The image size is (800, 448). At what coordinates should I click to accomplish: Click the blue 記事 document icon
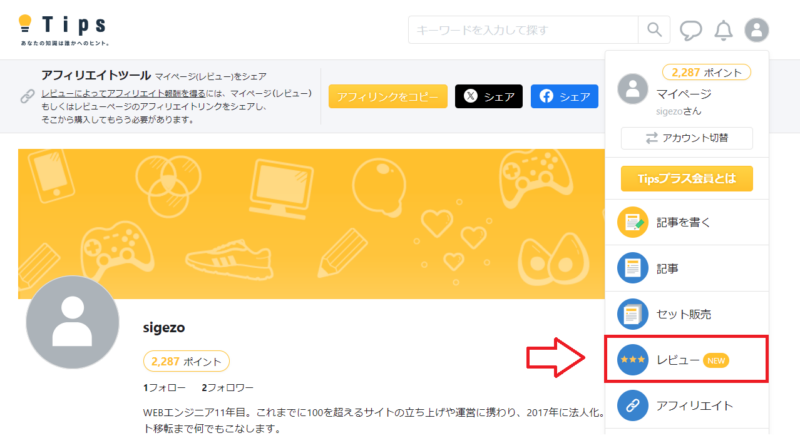633,268
